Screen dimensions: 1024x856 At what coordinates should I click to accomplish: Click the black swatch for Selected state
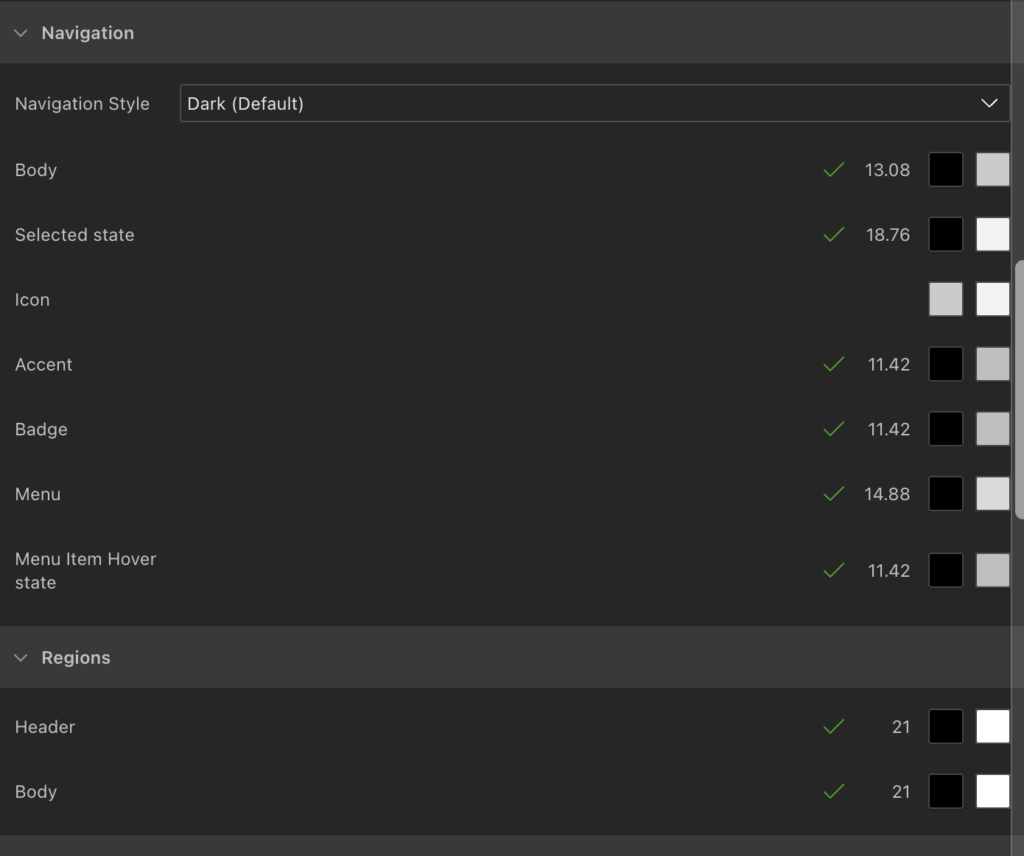click(x=945, y=235)
